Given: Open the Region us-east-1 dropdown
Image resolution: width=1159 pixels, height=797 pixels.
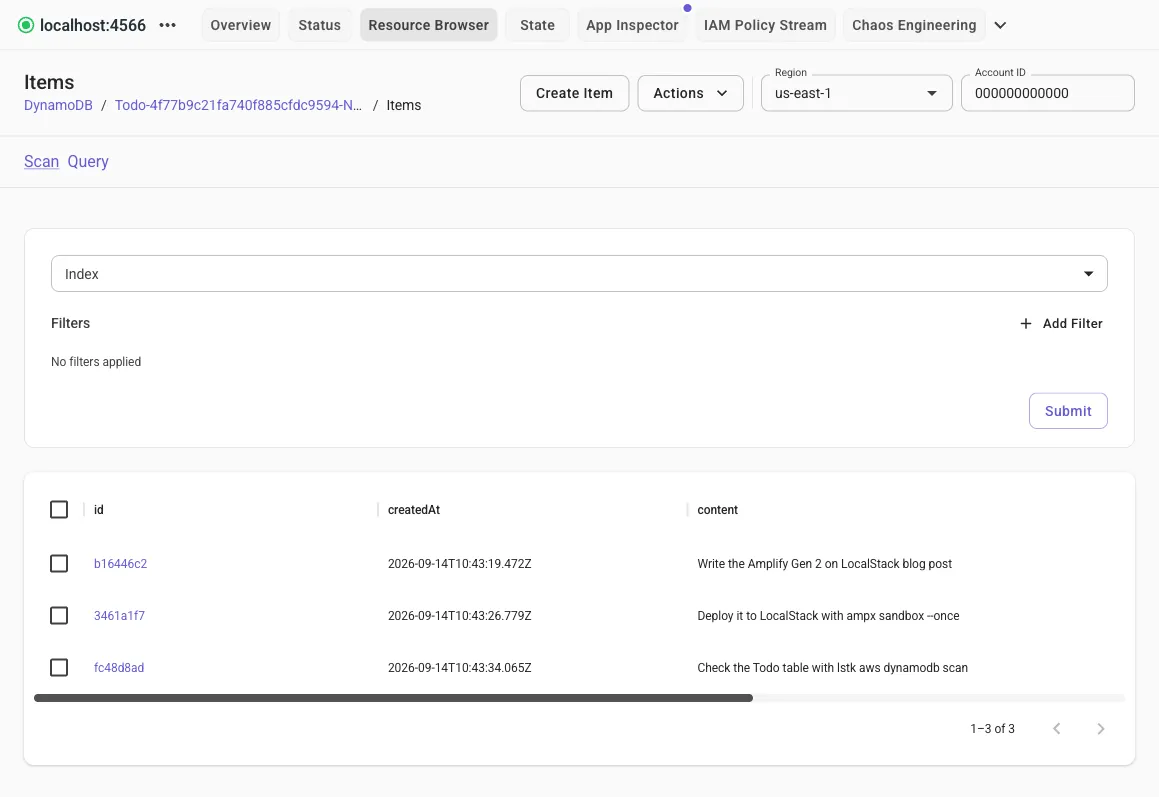Looking at the screenshot, I should [x=857, y=93].
